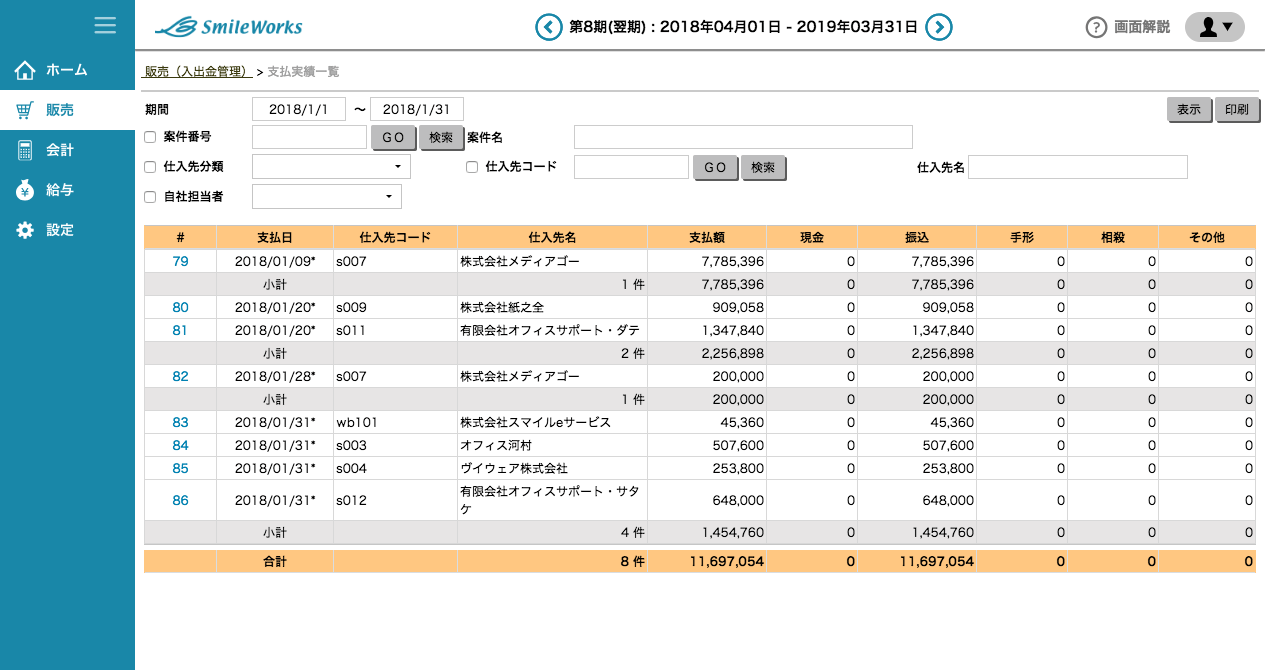Toggle the hamburger menu icon
1265x670 pixels.
(105, 25)
